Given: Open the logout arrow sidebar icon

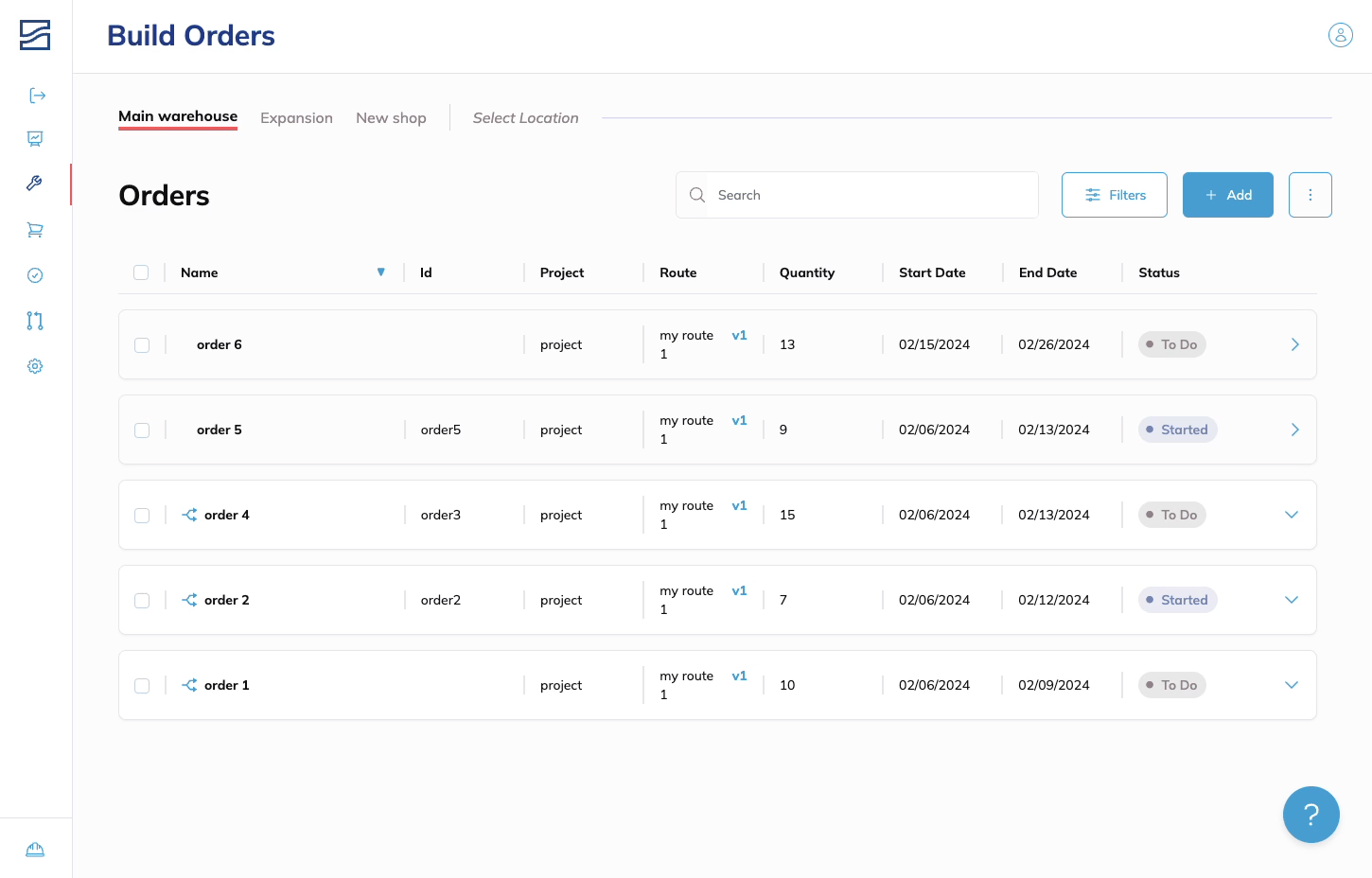Looking at the screenshot, I should point(37,96).
